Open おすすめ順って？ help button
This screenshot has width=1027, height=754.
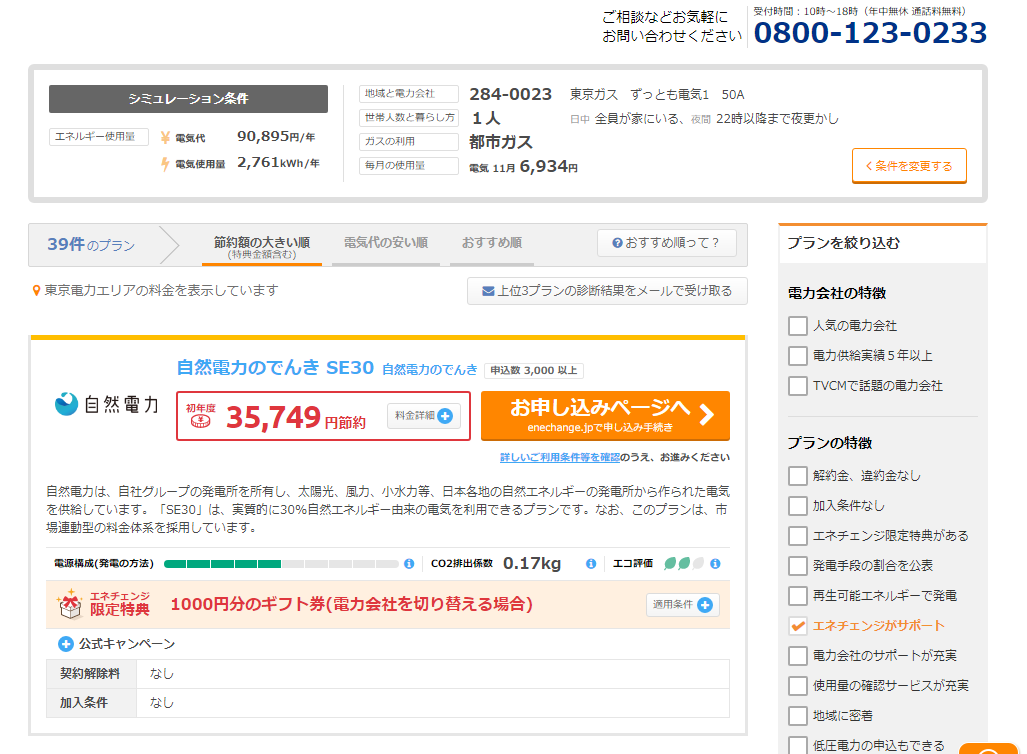(667, 243)
